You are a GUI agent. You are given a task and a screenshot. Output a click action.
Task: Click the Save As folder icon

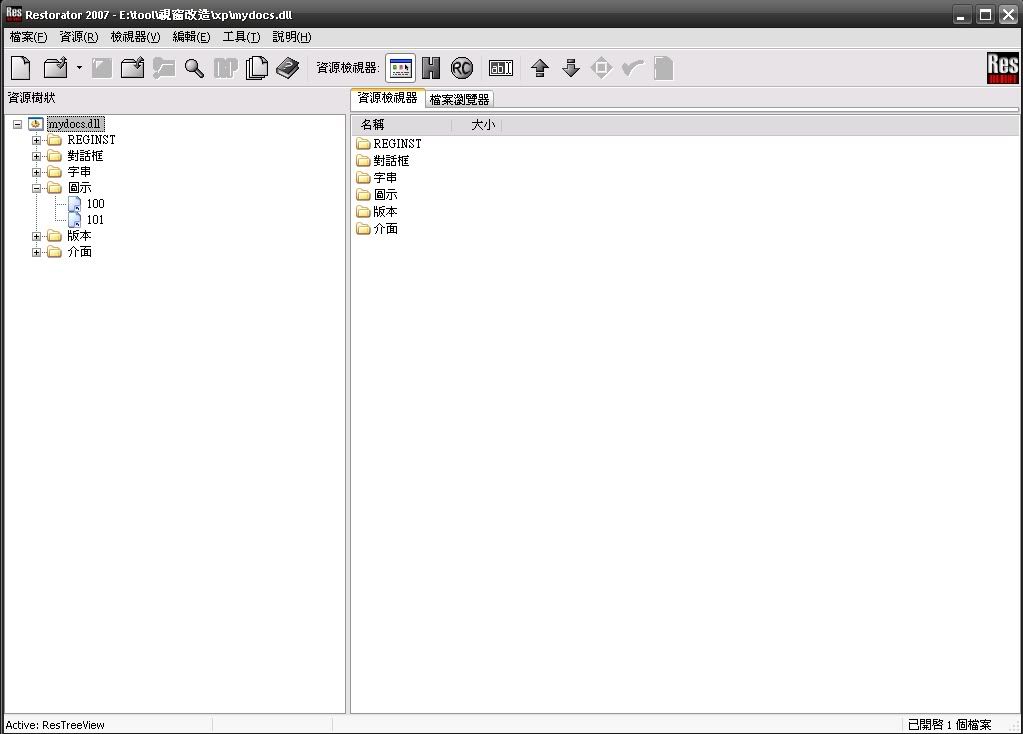coord(132,68)
